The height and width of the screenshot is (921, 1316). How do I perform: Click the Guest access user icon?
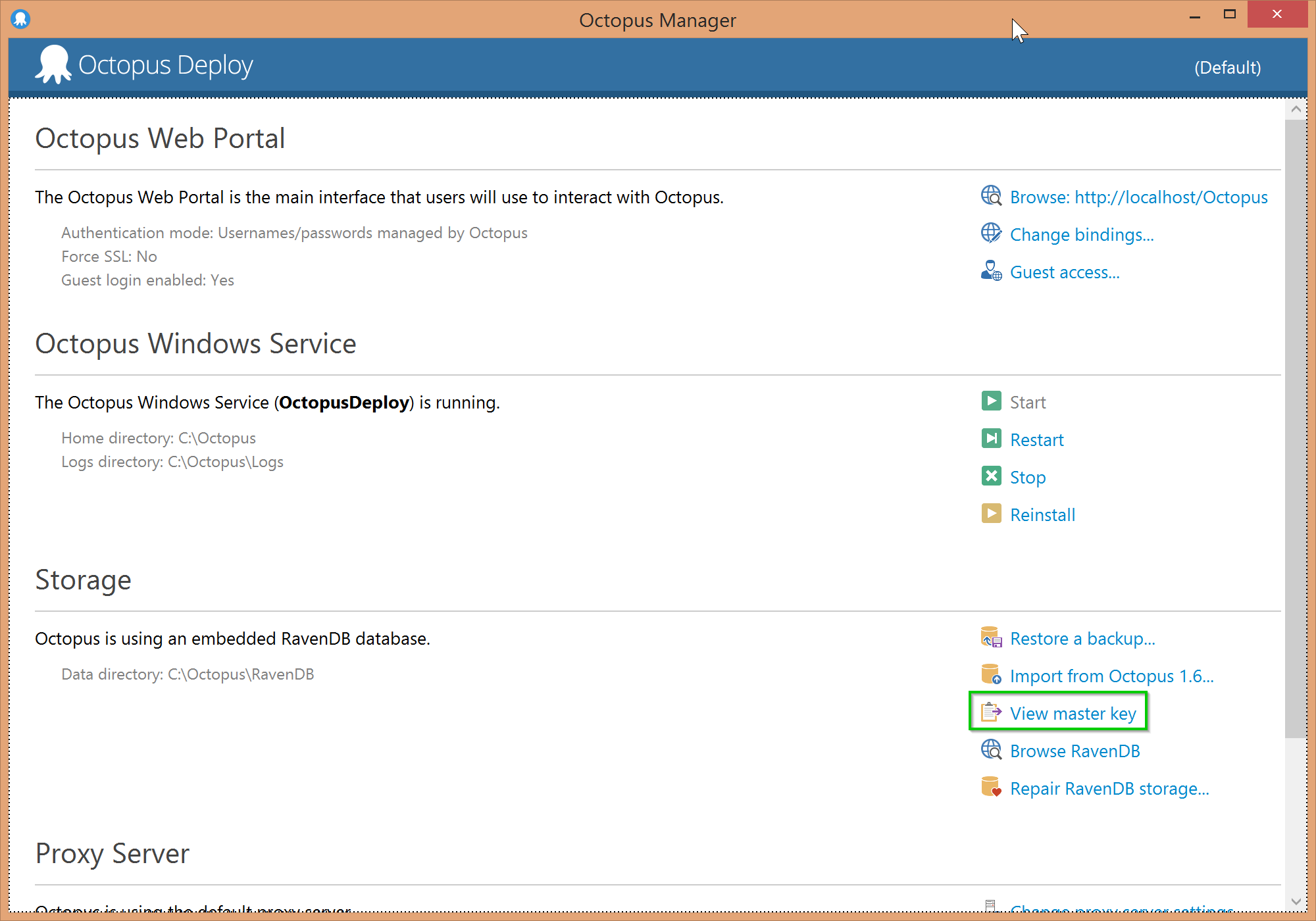[x=991, y=271]
